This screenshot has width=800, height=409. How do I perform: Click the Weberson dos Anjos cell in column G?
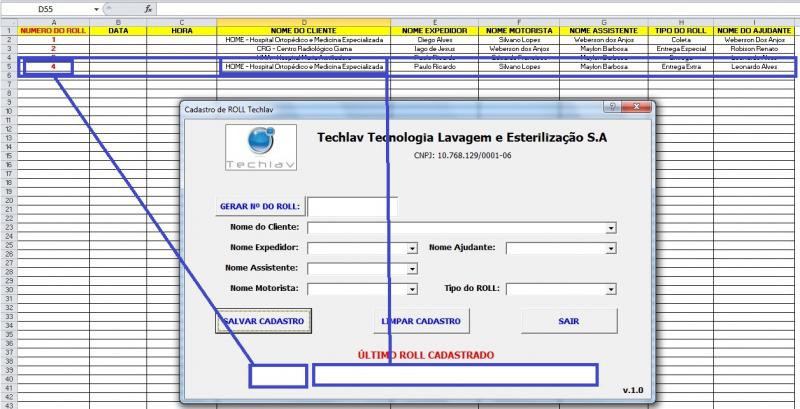pyautogui.click(x=604, y=39)
